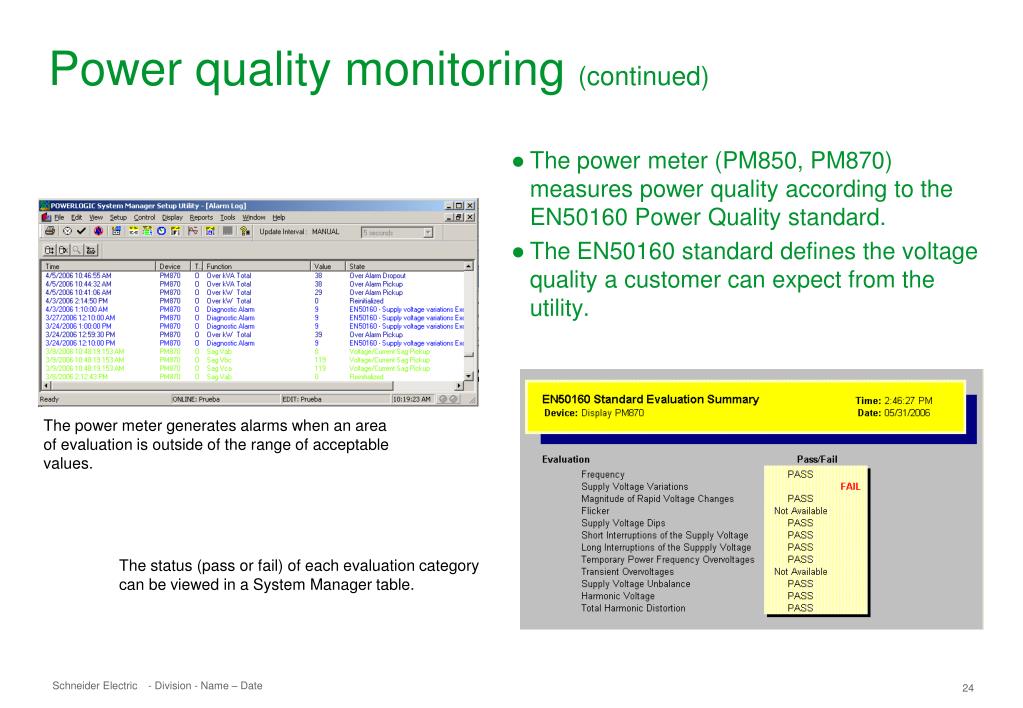Open the Edit menu
This screenshot has width=1023, height=708.
(x=77, y=217)
